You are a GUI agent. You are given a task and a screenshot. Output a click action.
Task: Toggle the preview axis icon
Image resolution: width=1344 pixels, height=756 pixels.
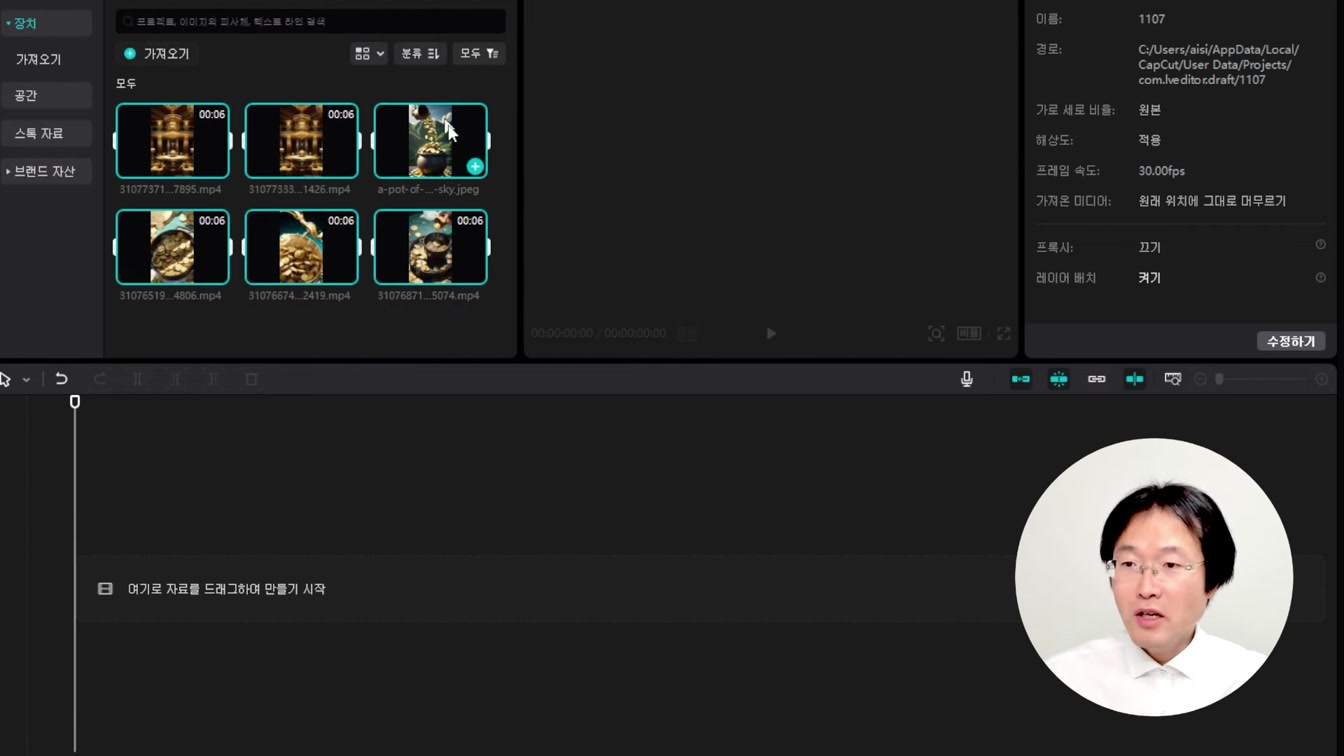point(1135,379)
